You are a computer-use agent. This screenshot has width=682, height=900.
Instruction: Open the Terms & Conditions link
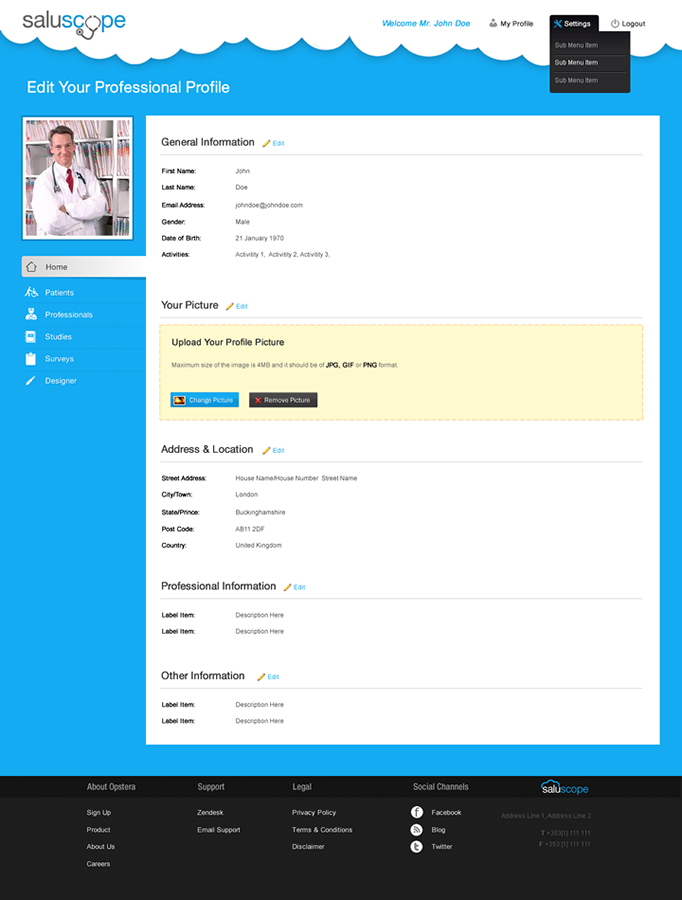(322, 829)
